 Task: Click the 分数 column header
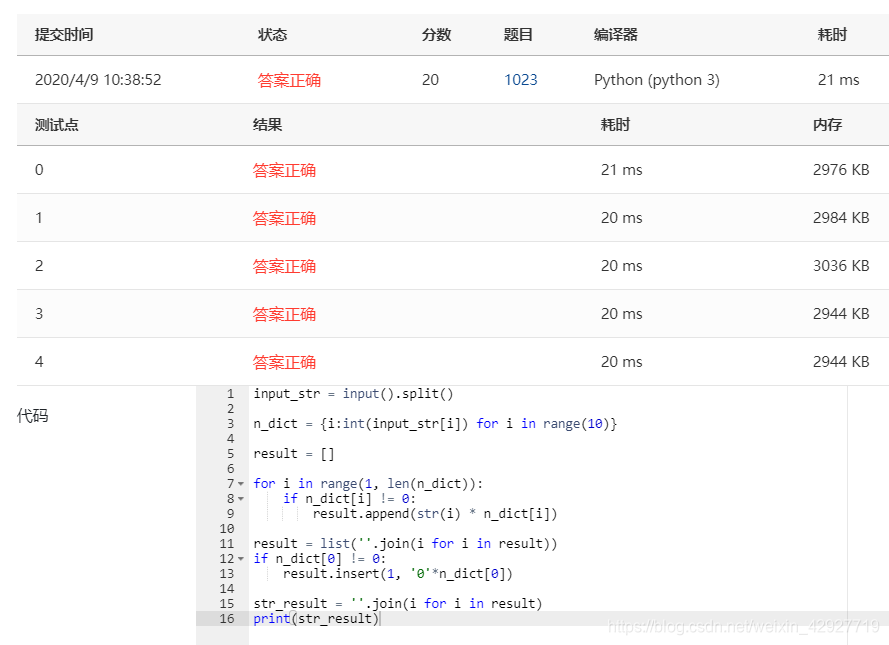[437, 35]
